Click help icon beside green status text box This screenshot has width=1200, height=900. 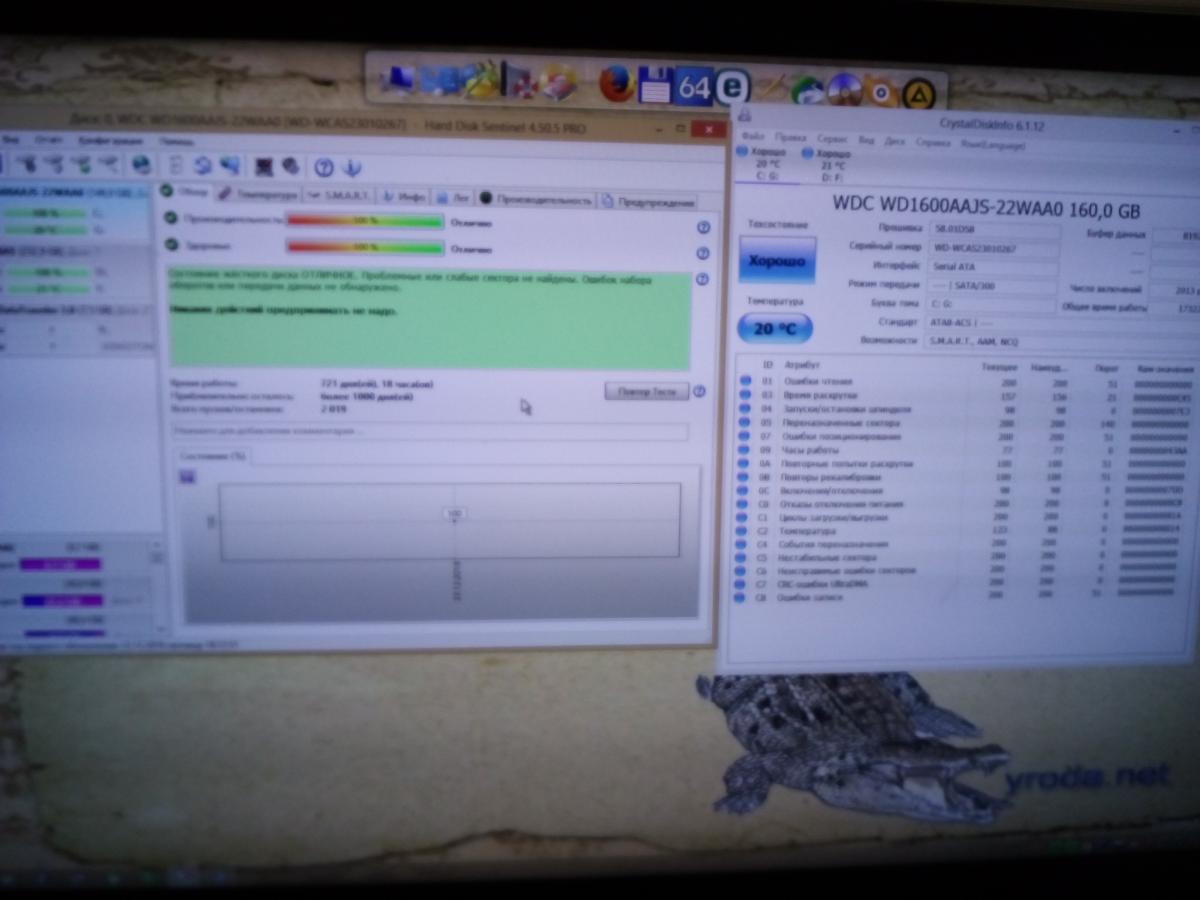tap(702, 279)
